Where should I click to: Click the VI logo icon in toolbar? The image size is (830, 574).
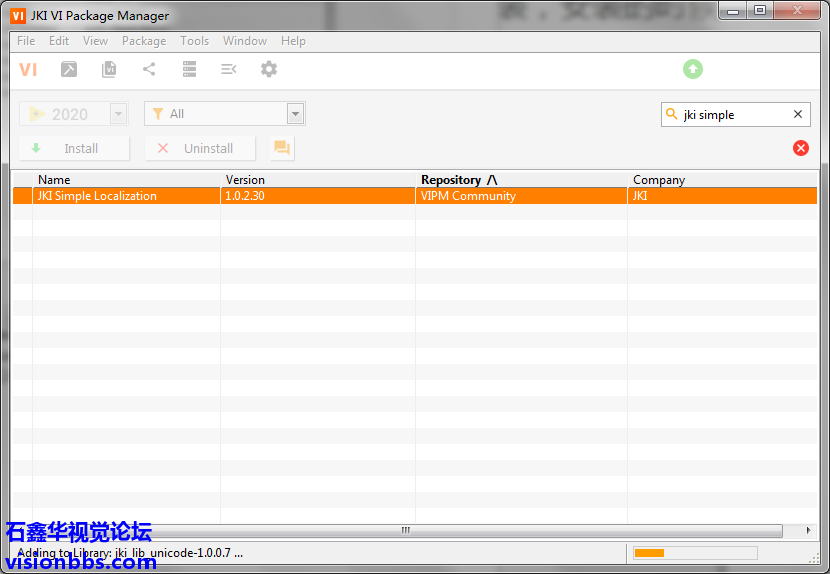coord(28,69)
